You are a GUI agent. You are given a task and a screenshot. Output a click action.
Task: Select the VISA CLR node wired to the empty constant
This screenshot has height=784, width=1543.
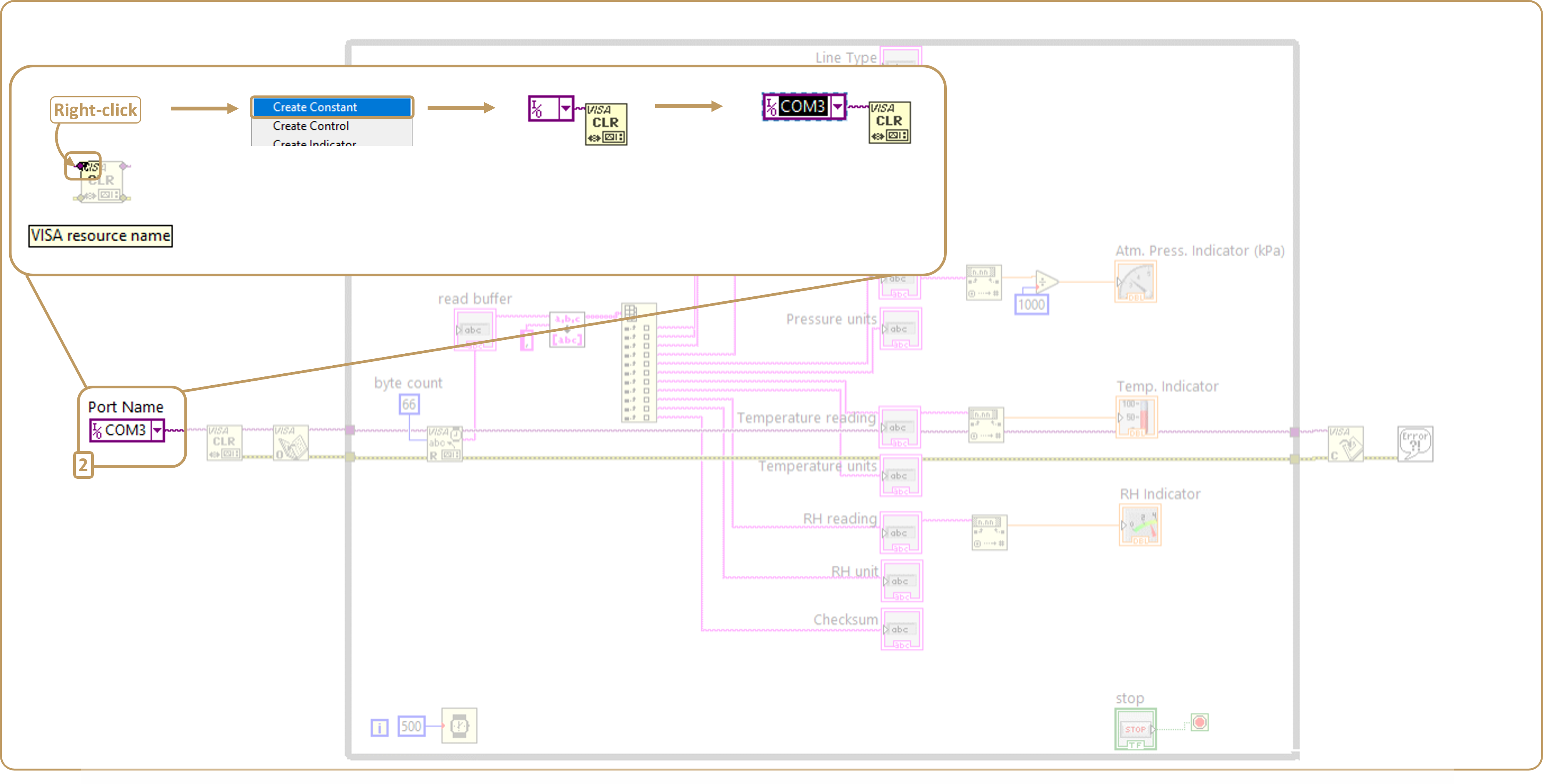pyautogui.click(x=606, y=124)
